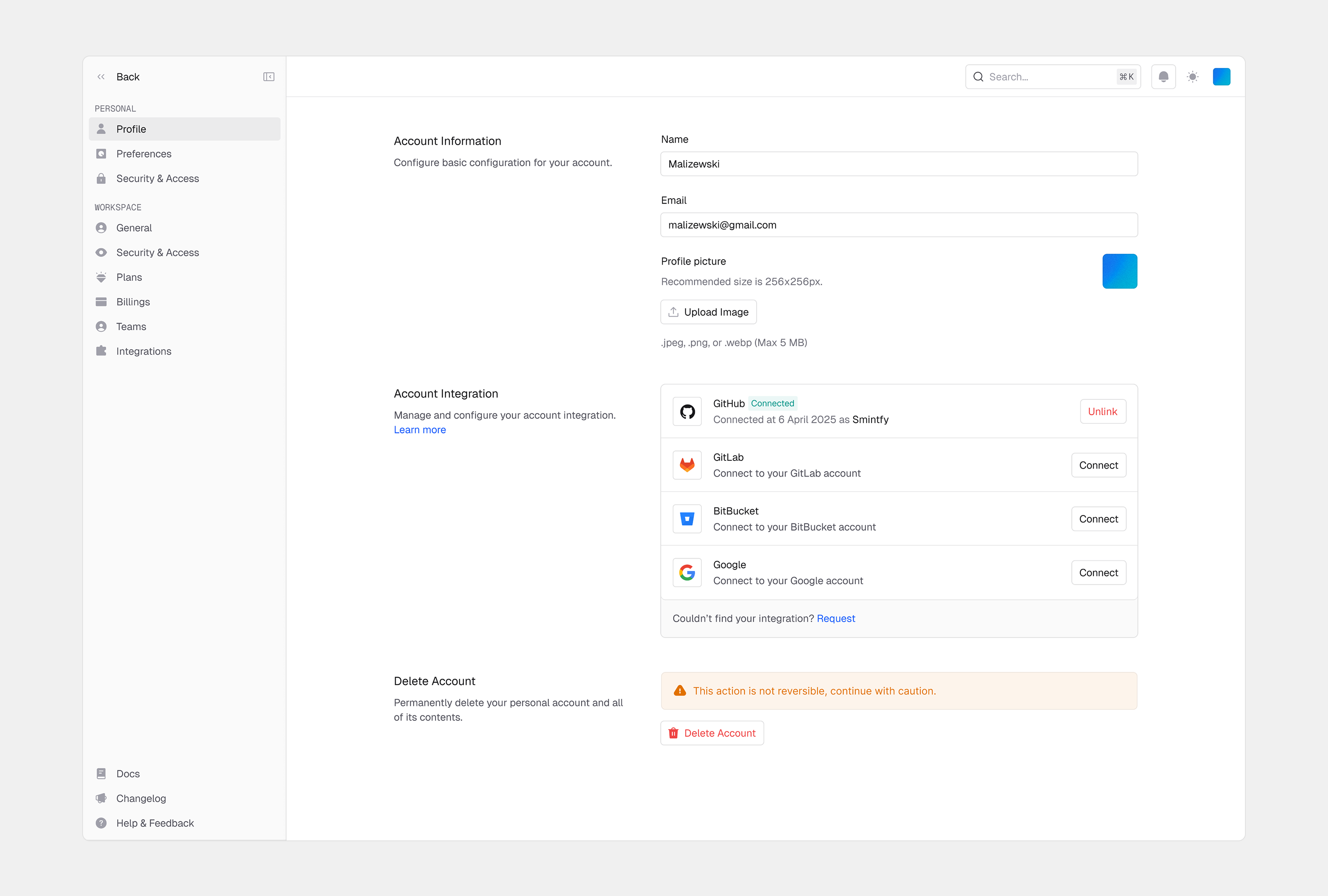Open Help & Feedback question icon

101,823
